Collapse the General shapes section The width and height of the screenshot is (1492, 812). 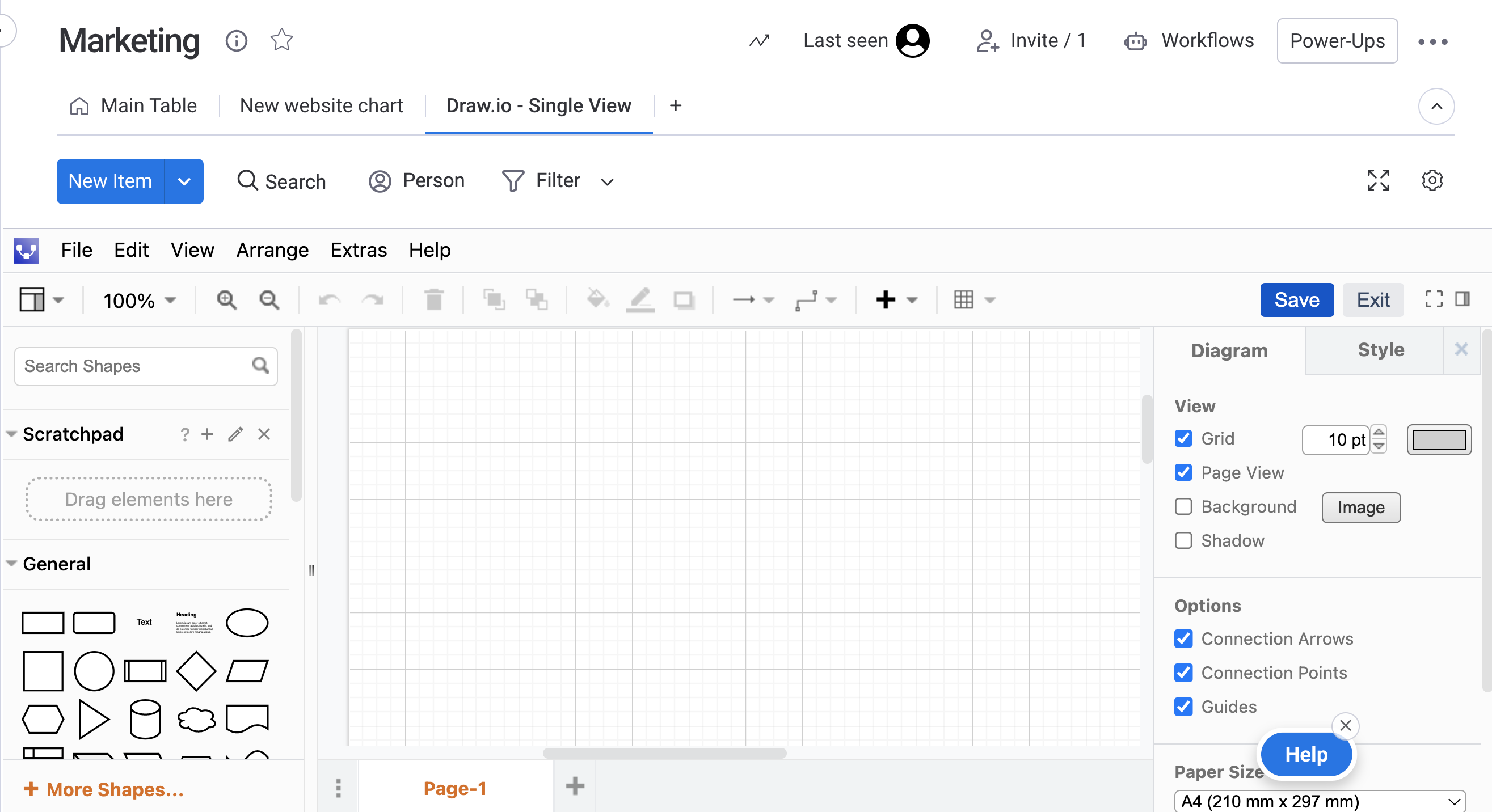[x=11, y=564]
